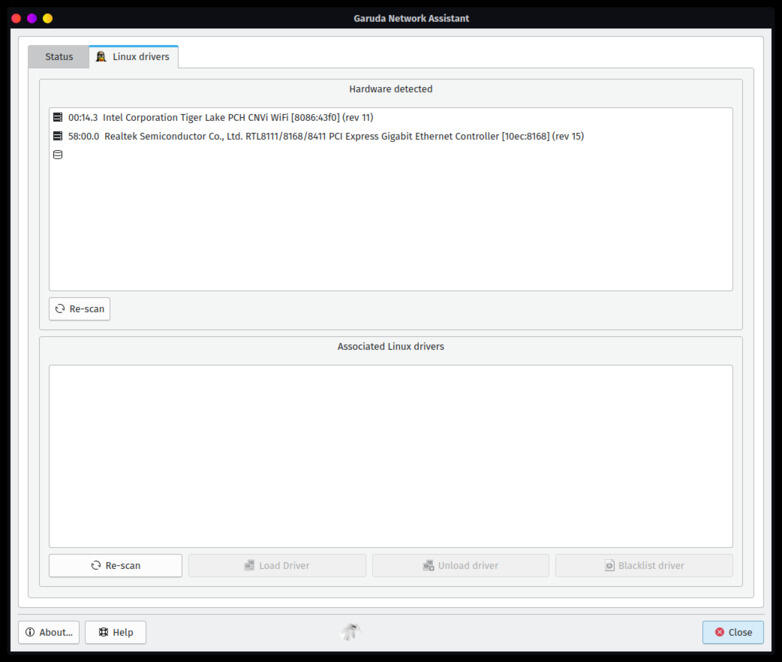Click the card icon beside Realtek entry
This screenshot has width=782, height=662.
point(58,136)
